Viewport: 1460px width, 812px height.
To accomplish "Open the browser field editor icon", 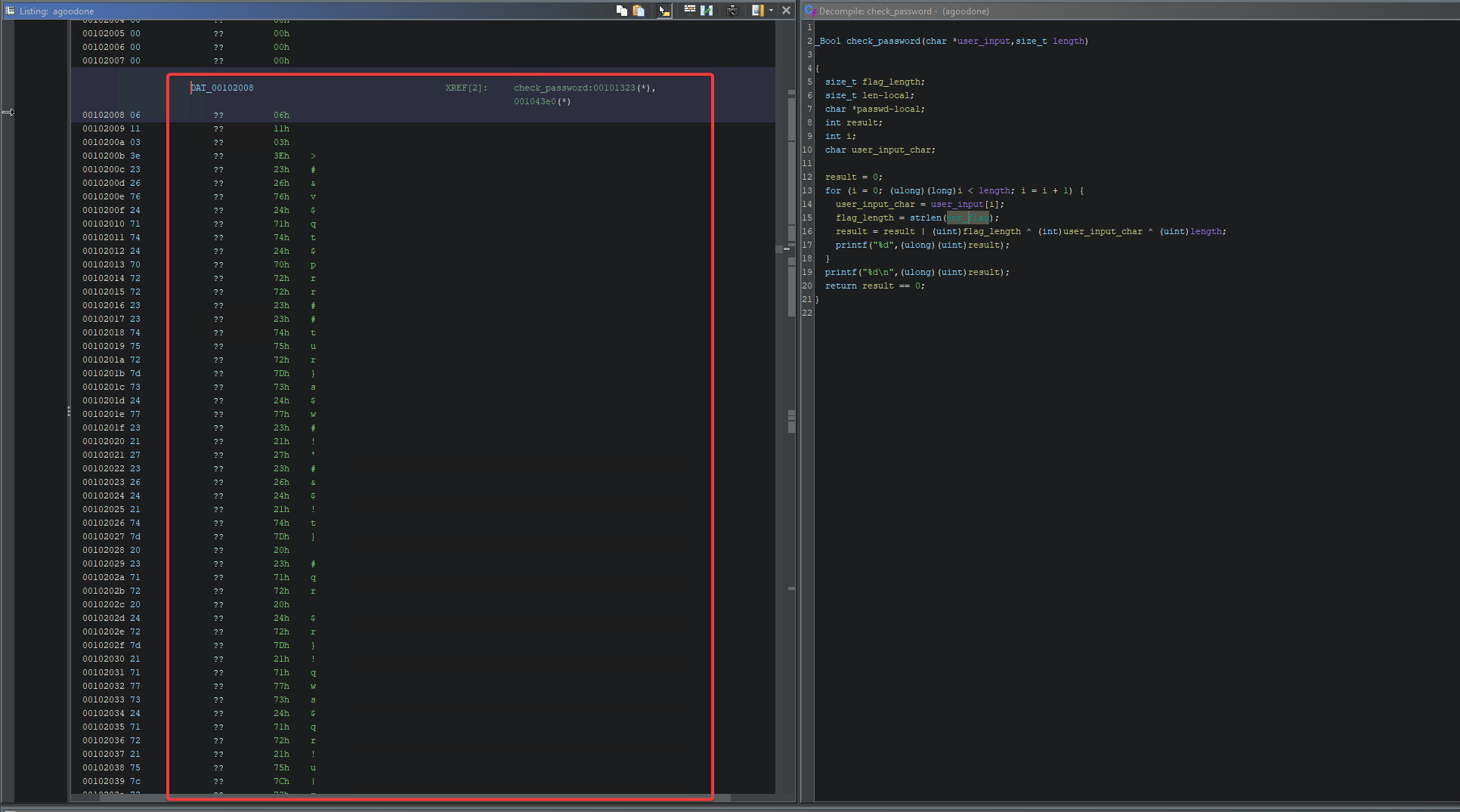I will (689, 10).
